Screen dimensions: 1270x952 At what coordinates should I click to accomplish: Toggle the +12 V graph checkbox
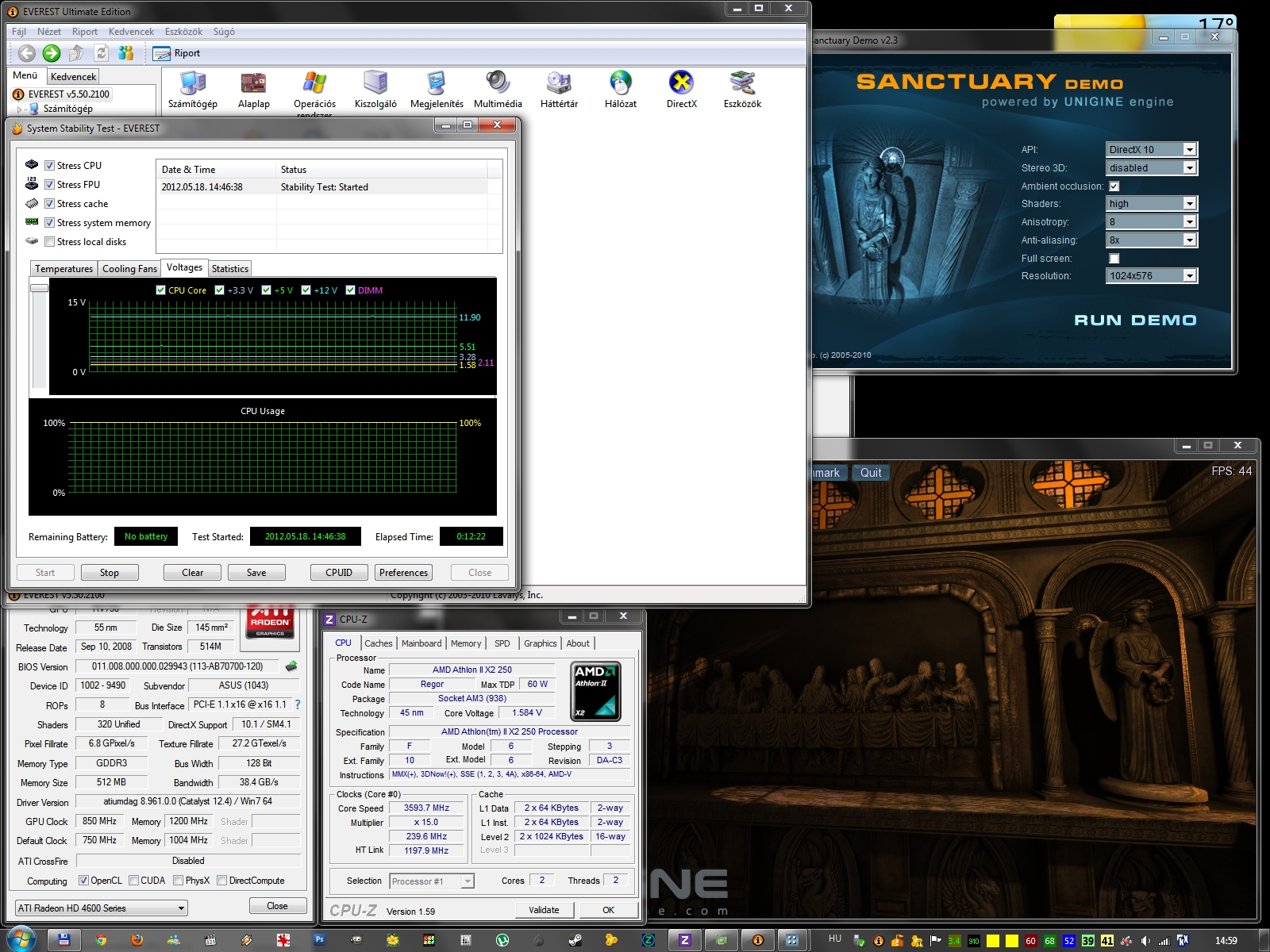306,290
